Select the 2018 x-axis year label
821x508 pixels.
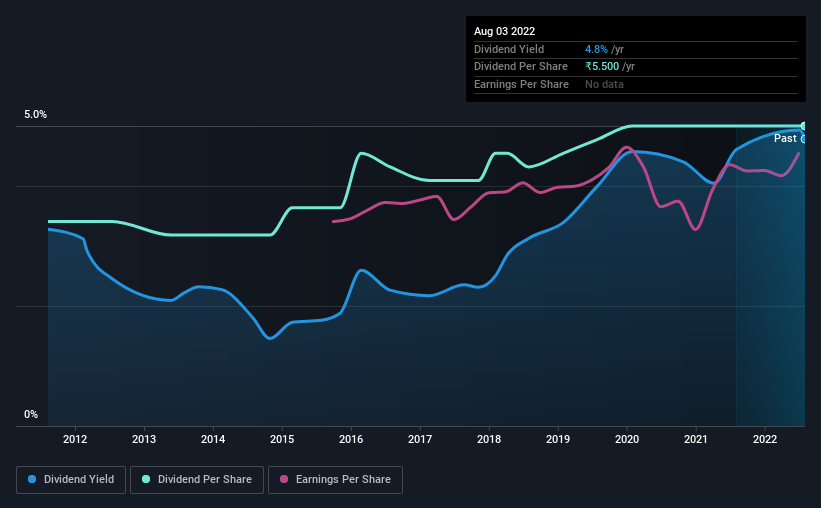click(489, 439)
